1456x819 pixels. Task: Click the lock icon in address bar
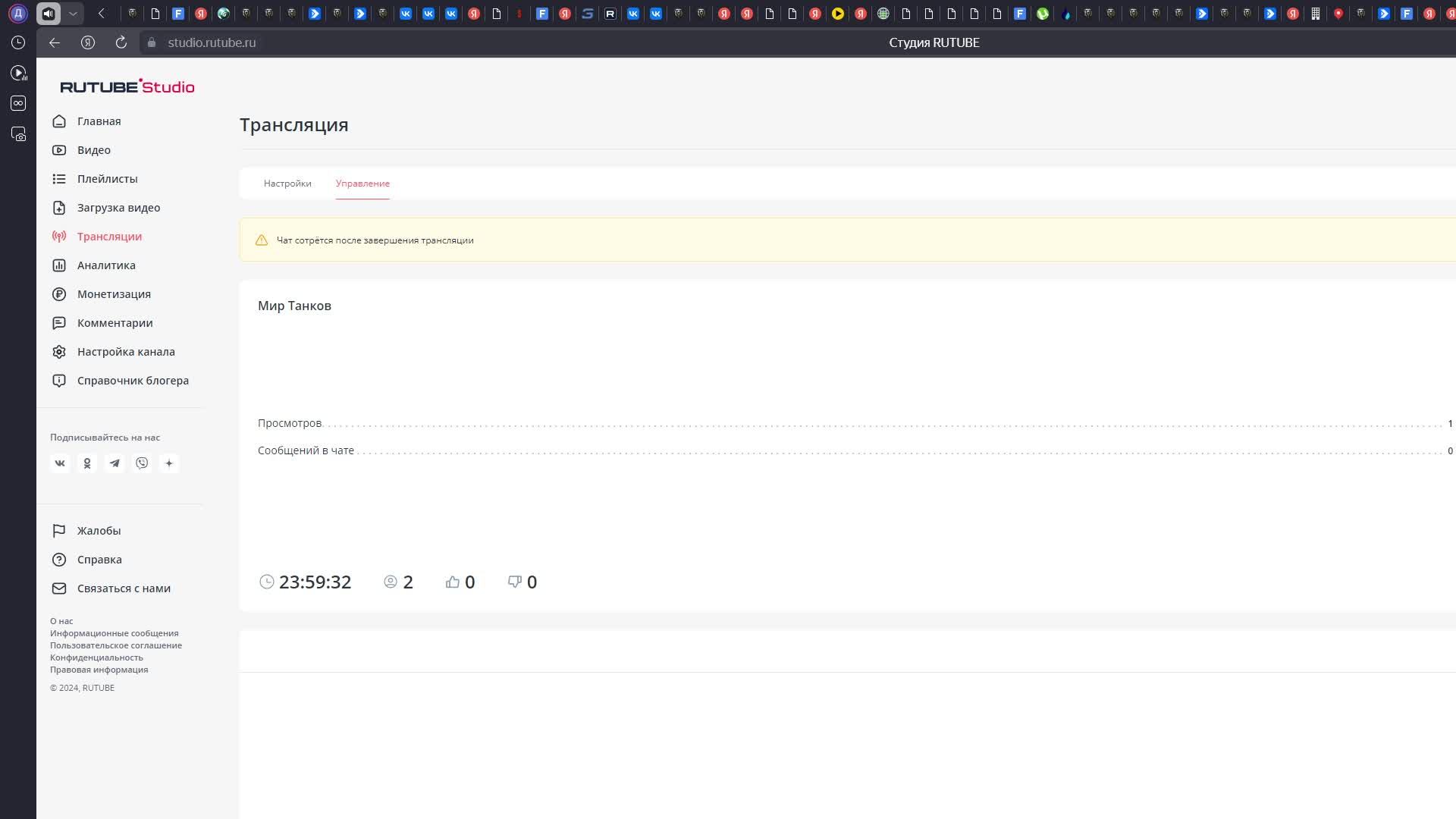(x=152, y=42)
